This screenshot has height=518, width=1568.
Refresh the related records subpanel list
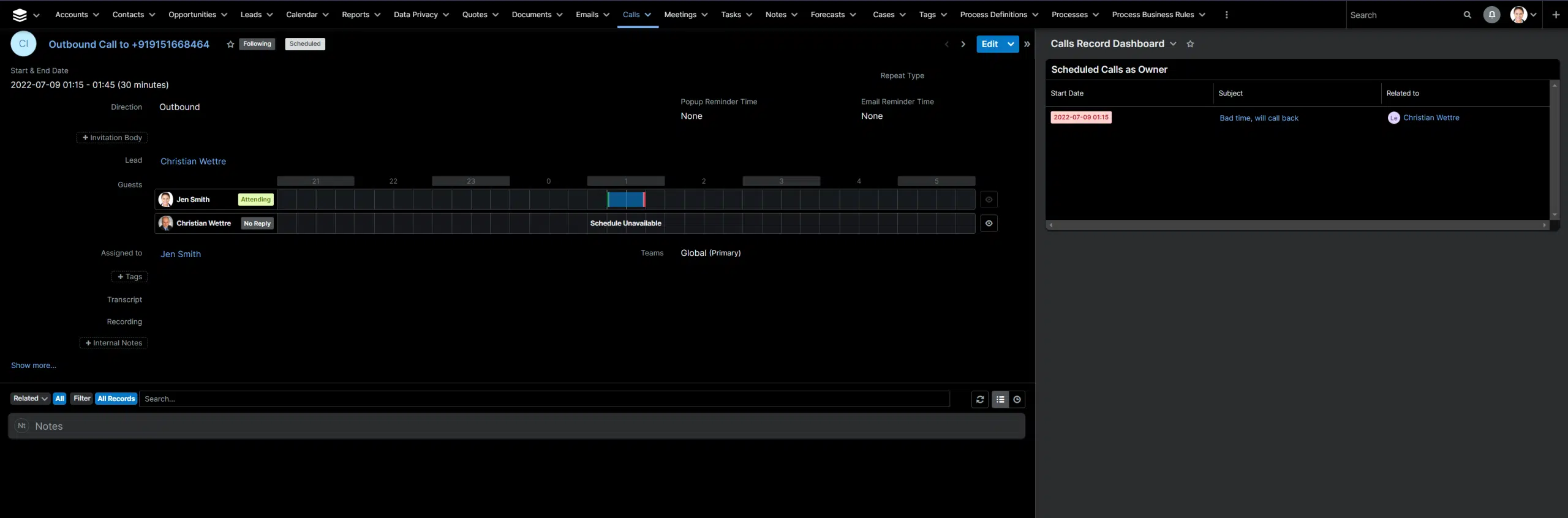pos(980,399)
